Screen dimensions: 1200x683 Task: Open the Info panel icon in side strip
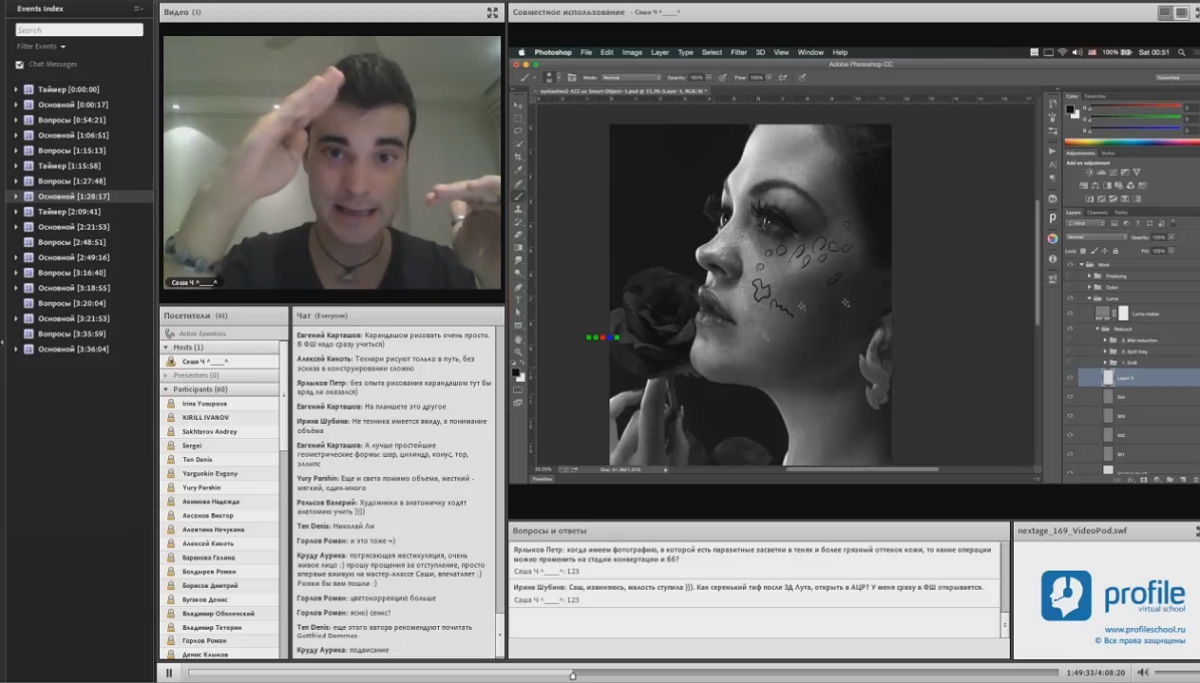click(1052, 259)
